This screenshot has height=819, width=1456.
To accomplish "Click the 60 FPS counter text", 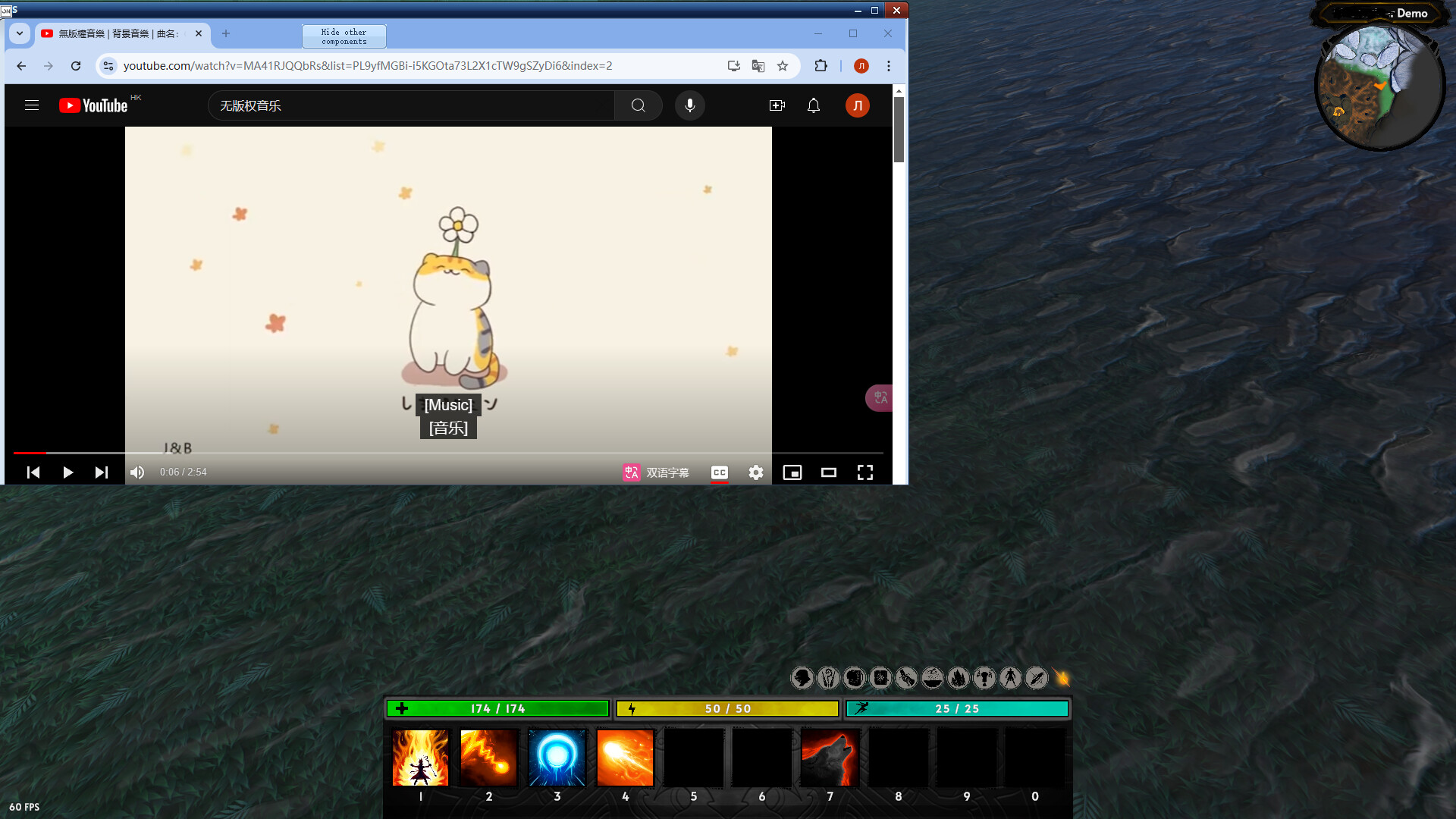I will coord(24,807).
